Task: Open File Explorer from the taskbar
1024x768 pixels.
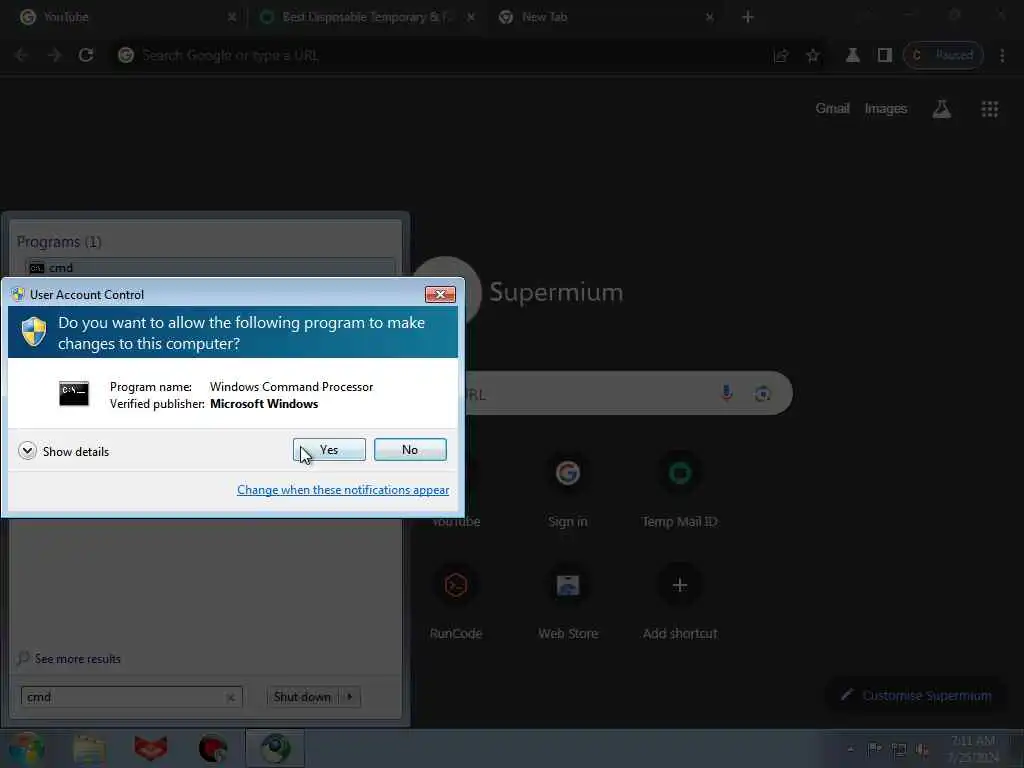Action: click(x=89, y=748)
